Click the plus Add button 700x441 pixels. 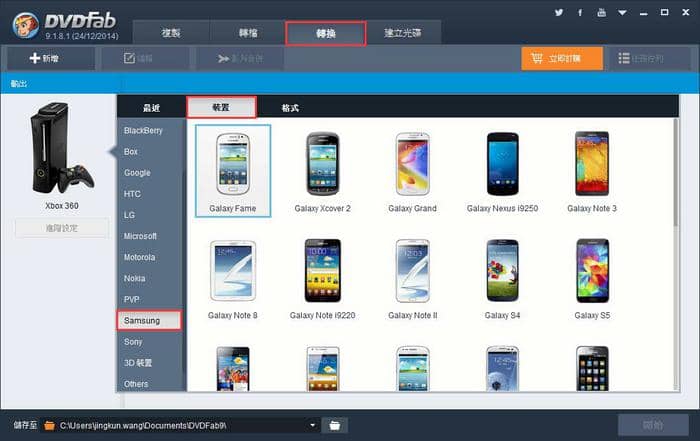(x=51, y=58)
